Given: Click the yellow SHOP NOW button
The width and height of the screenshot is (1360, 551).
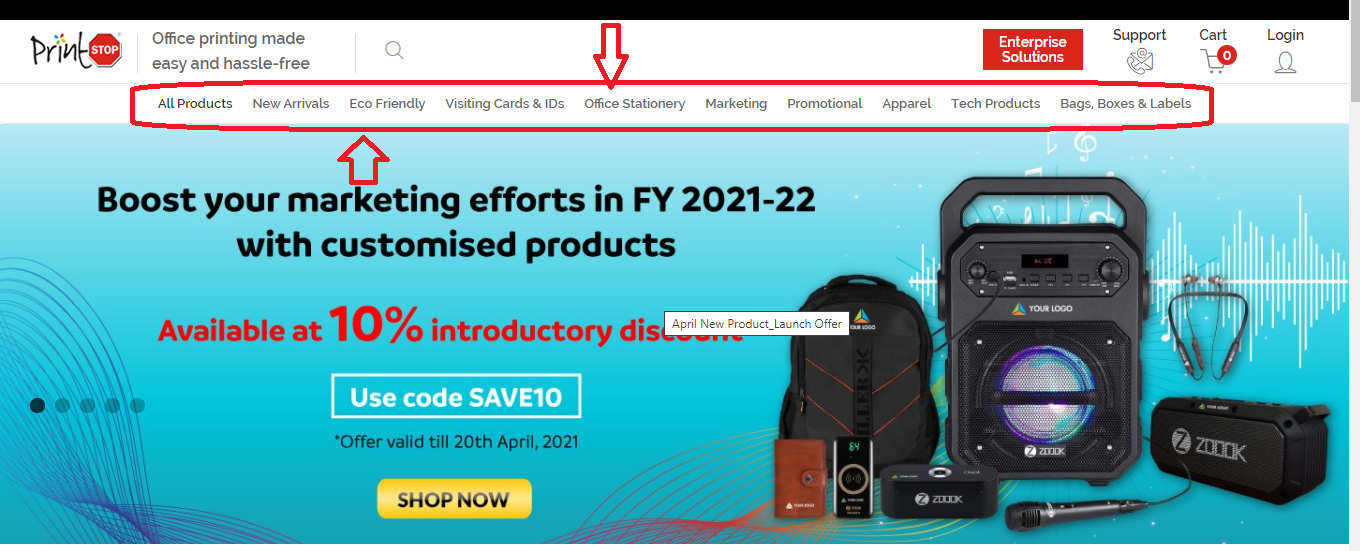Looking at the screenshot, I should [454, 499].
